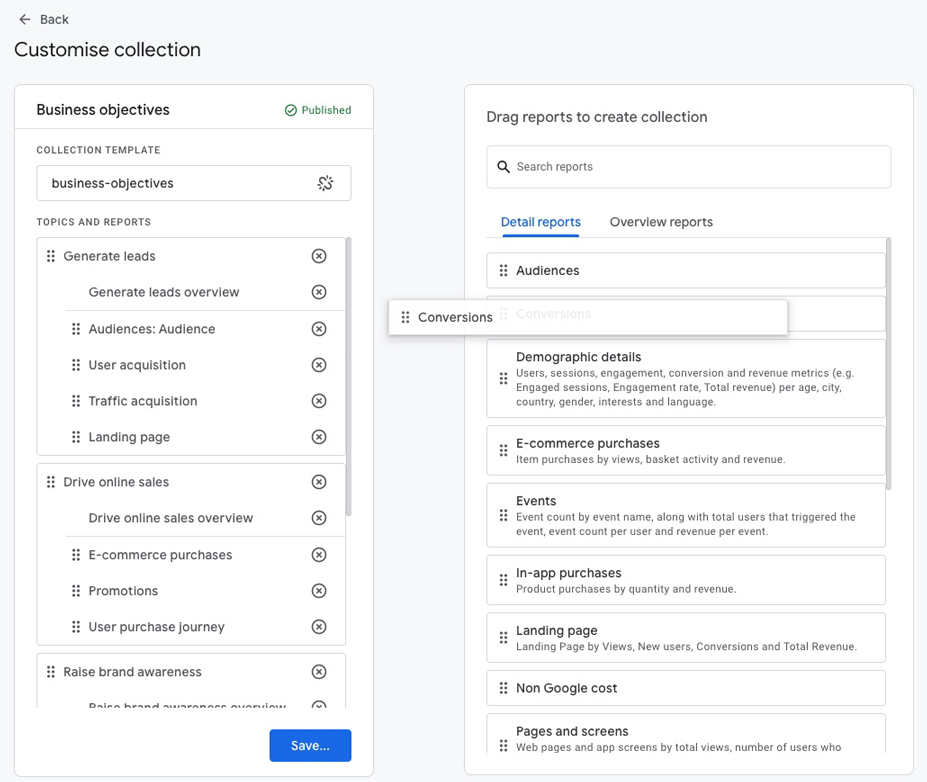Remove the Generate leads topic
Image resolution: width=927 pixels, height=782 pixels.
click(319, 256)
